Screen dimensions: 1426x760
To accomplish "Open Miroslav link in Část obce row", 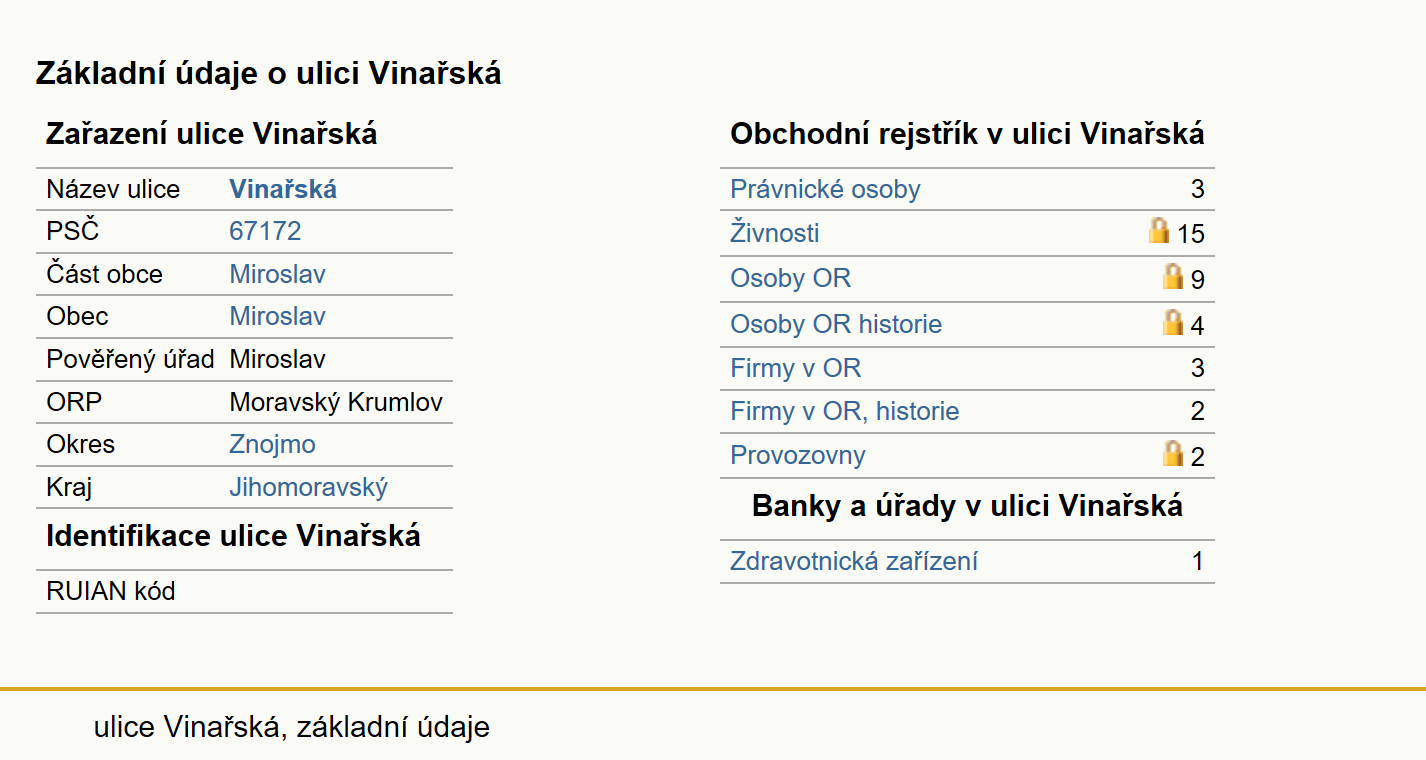I will click(277, 274).
